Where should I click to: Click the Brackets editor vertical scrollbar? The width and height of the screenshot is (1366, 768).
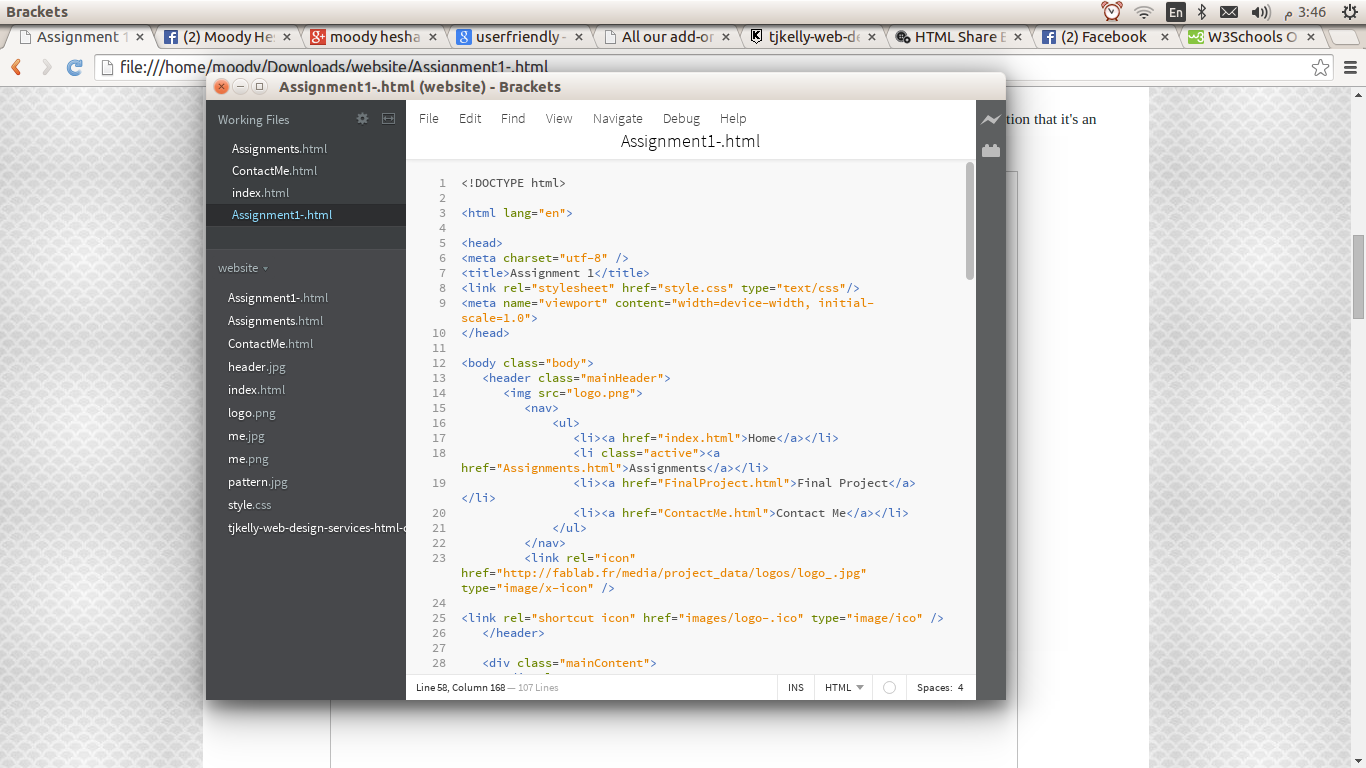pos(970,221)
